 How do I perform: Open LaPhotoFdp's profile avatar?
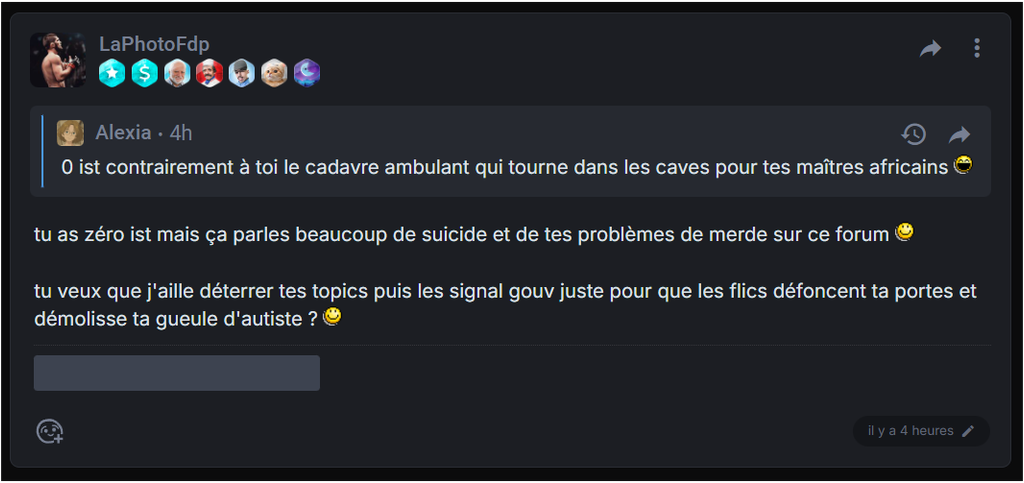(58, 60)
